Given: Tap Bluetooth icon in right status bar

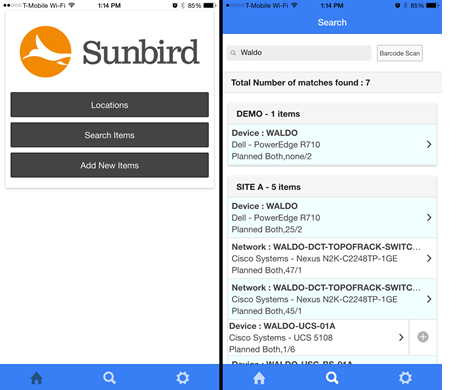Looking at the screenshot, I should pos(405,5).
